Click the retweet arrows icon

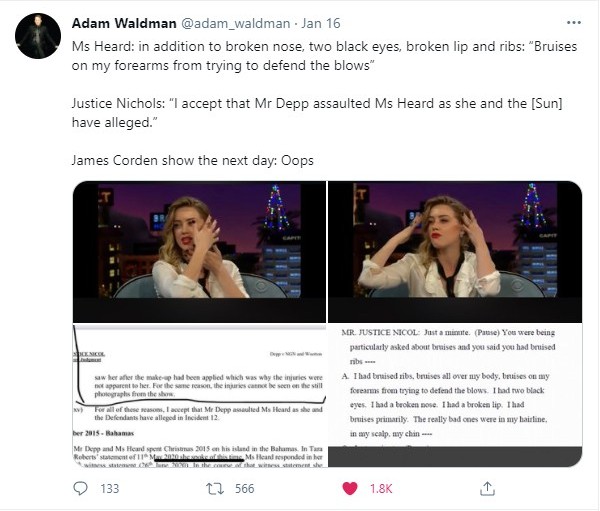[215, 489]
